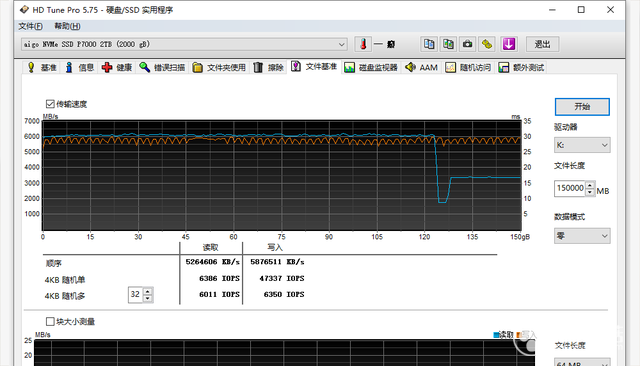
Task: Switch to the AAM tab
Action: click(422, 67)
